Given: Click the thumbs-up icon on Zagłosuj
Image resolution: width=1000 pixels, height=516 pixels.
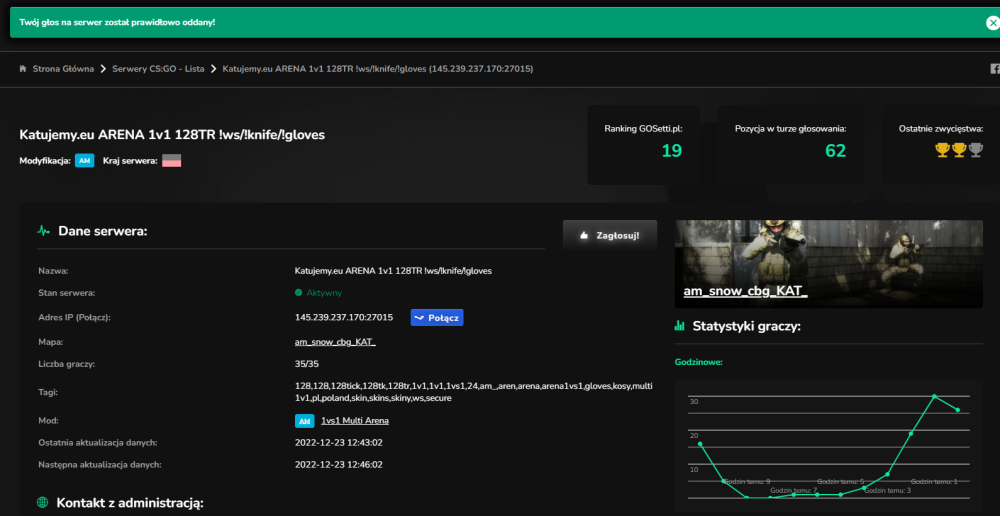Looking at the screenshot, I should pos(584,235).
